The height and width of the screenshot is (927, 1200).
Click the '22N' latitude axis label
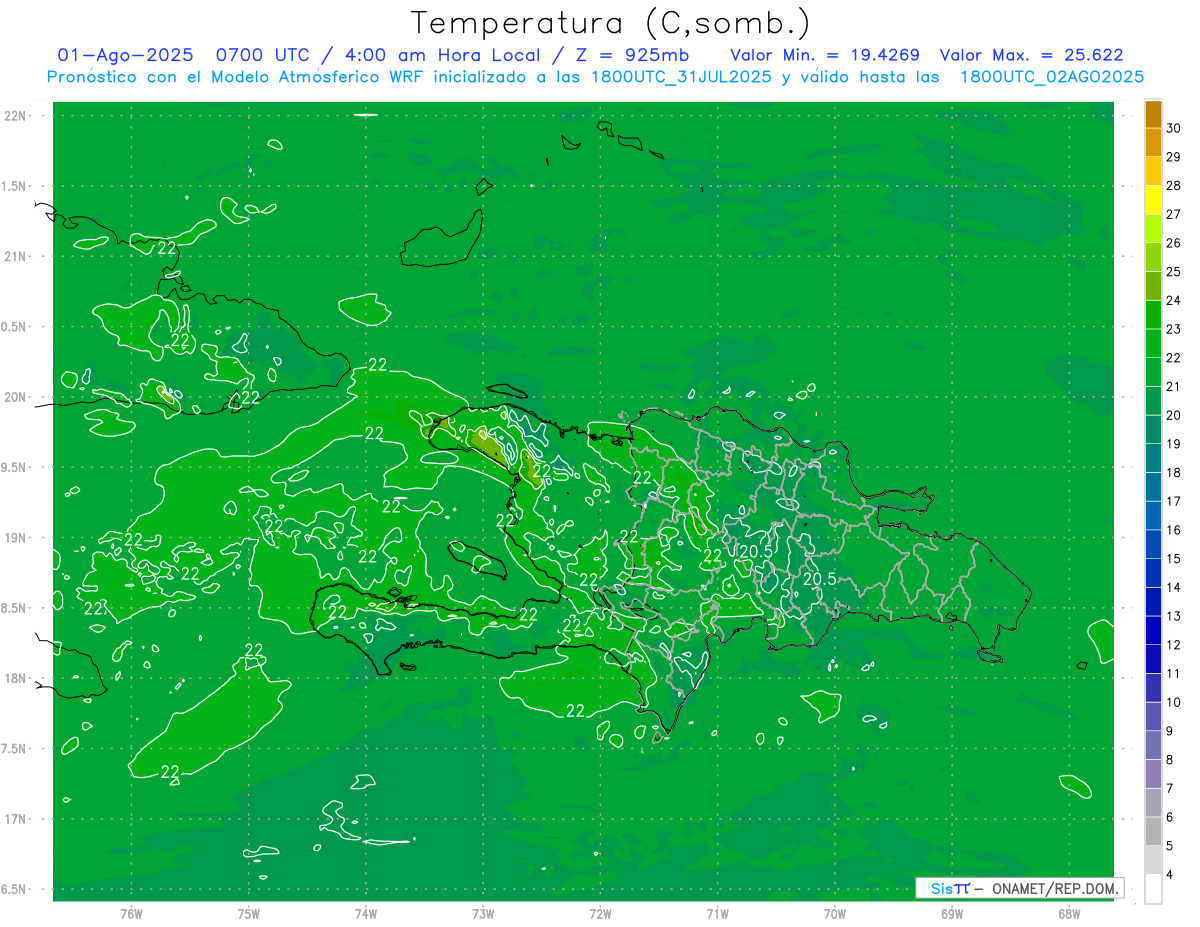15,116
